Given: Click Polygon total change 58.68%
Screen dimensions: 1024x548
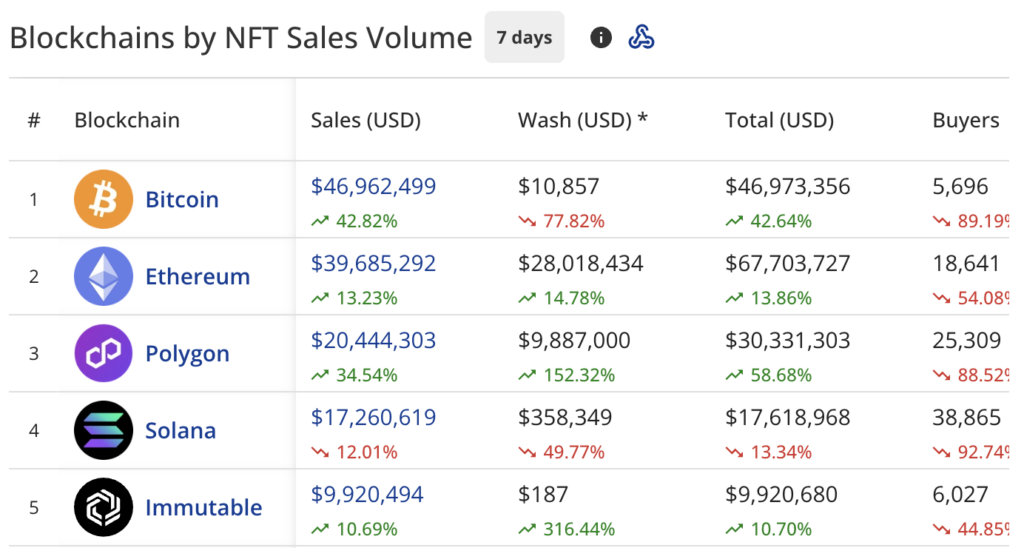Looking at the screenshot, I should click(769, 376).
